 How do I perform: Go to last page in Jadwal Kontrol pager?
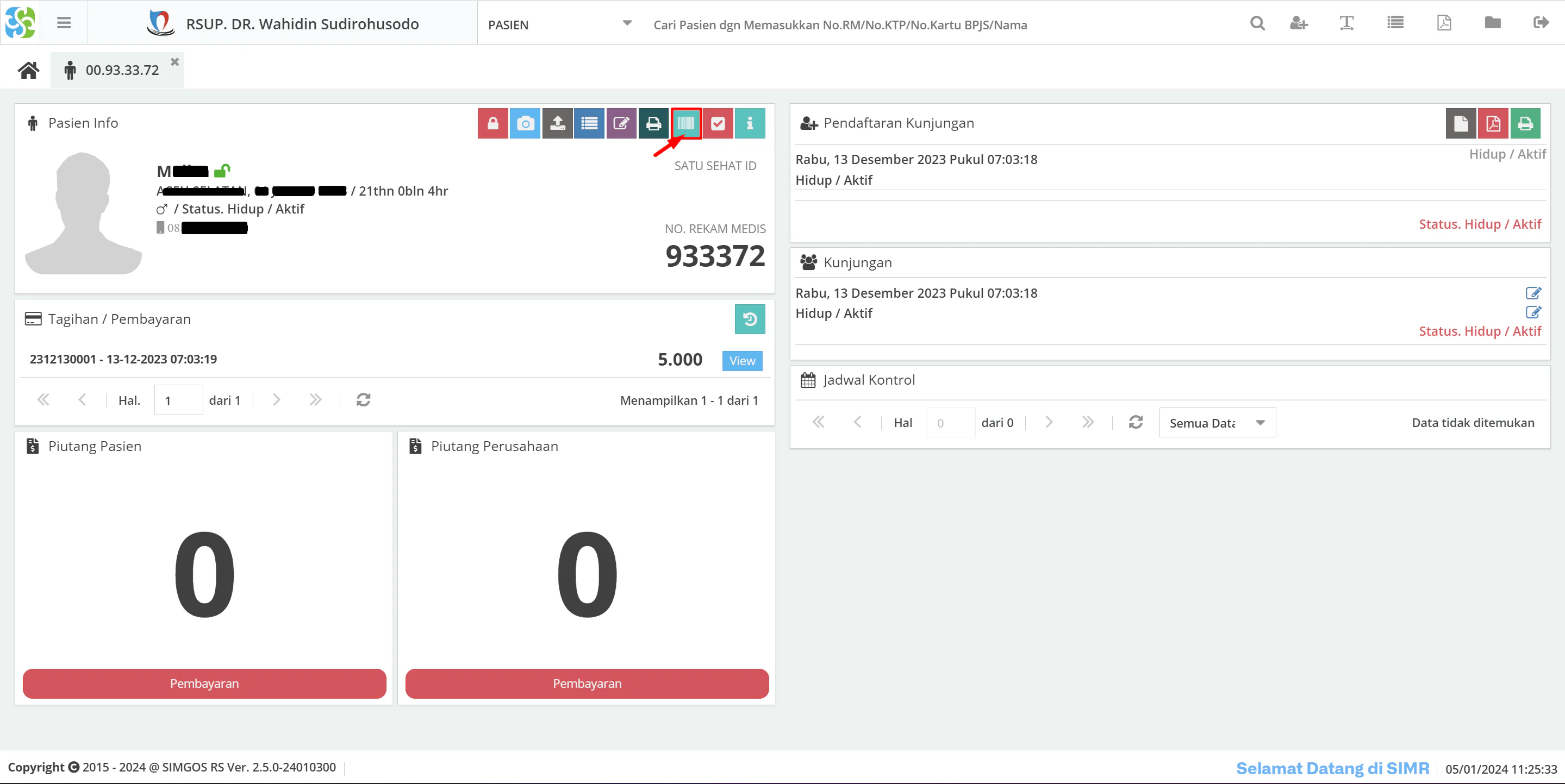(x=1088, y=422)
